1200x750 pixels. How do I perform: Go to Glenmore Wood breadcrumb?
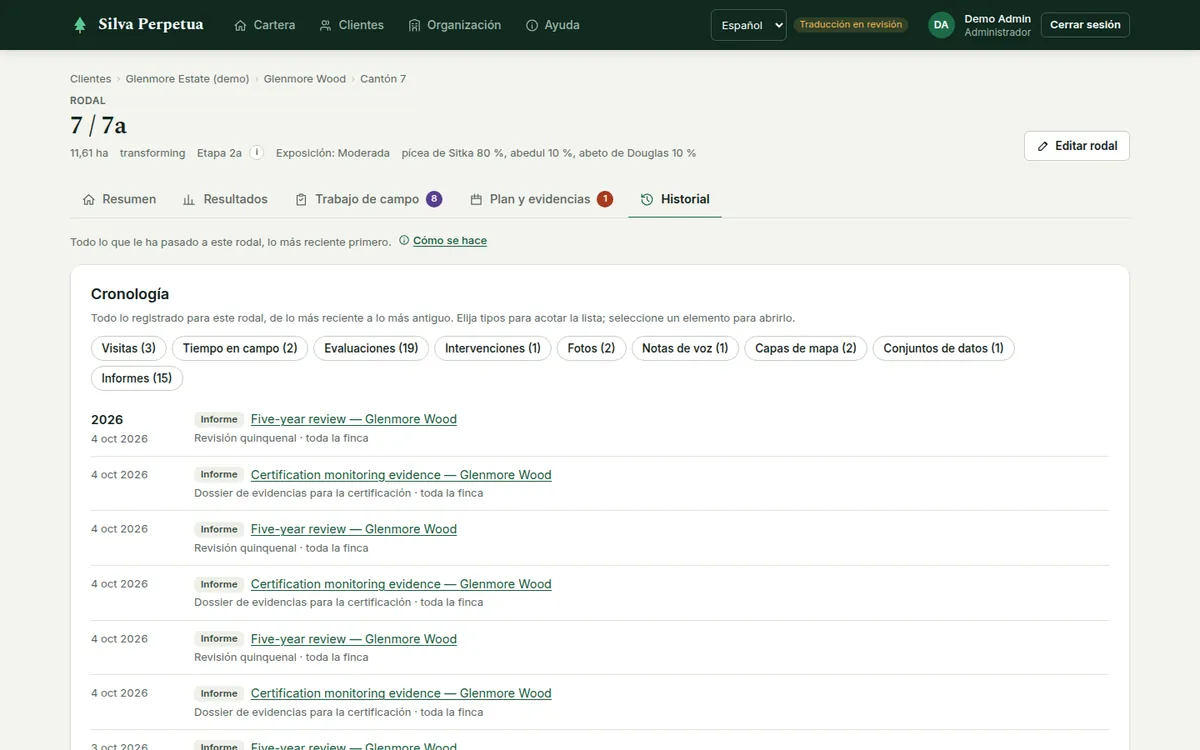click(x=304, y=79)
